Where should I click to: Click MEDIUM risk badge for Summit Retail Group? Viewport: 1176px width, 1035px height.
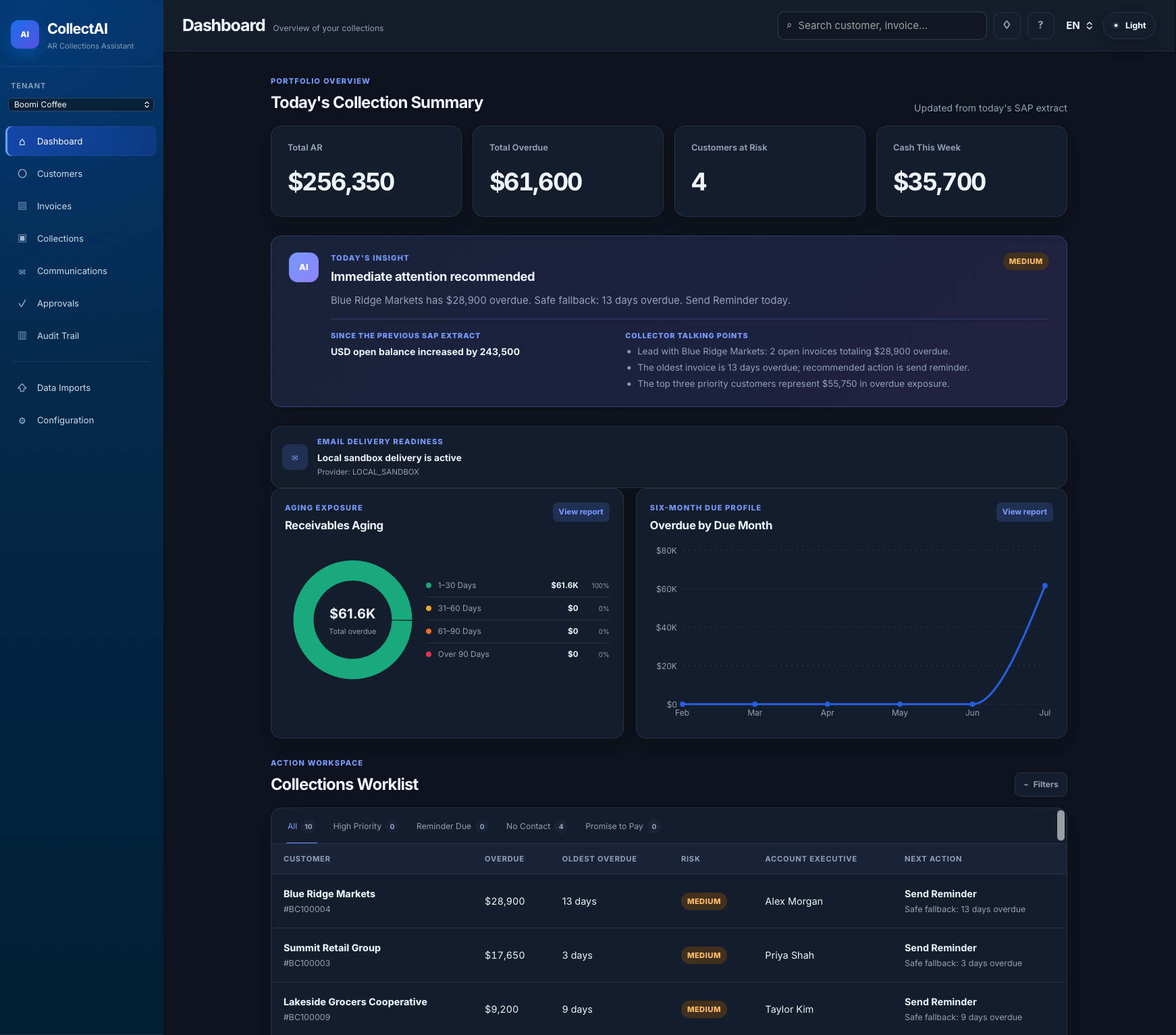pyautogui.click(x=703, y=955)
